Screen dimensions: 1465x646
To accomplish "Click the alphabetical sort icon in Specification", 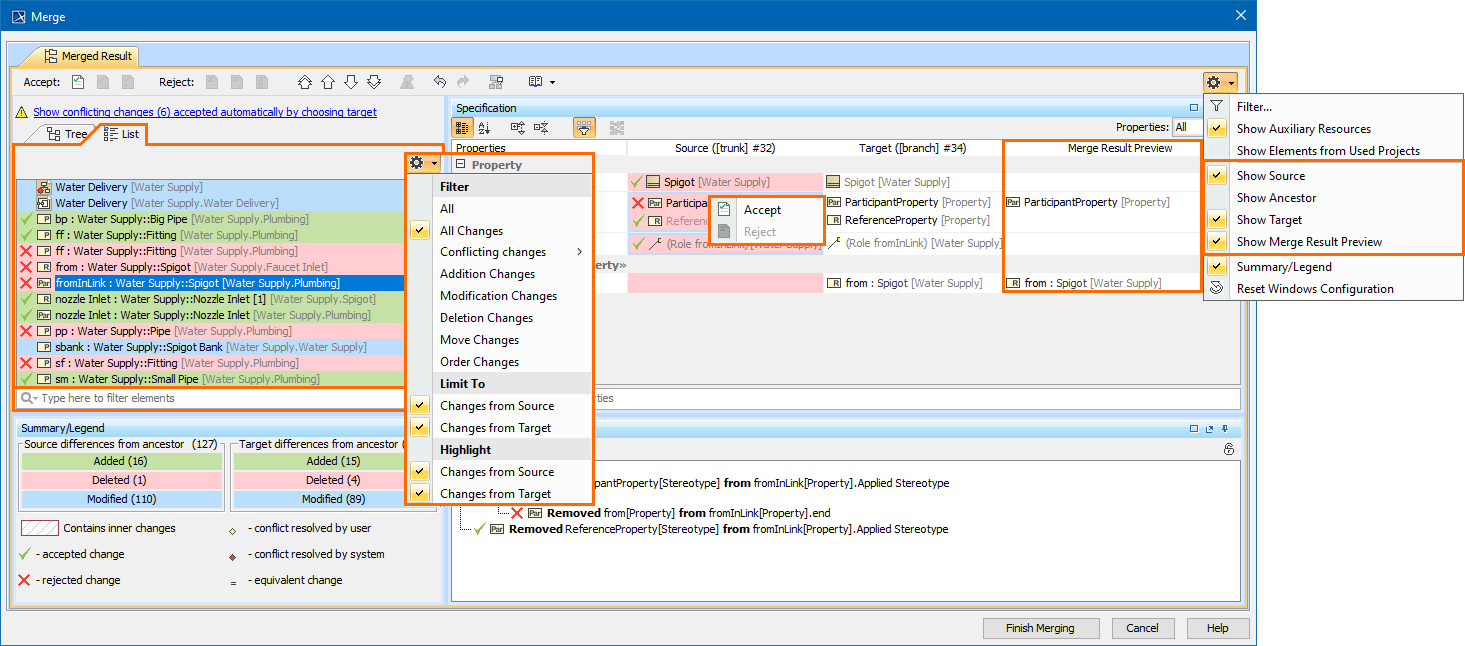I will [x=485, y=128].
